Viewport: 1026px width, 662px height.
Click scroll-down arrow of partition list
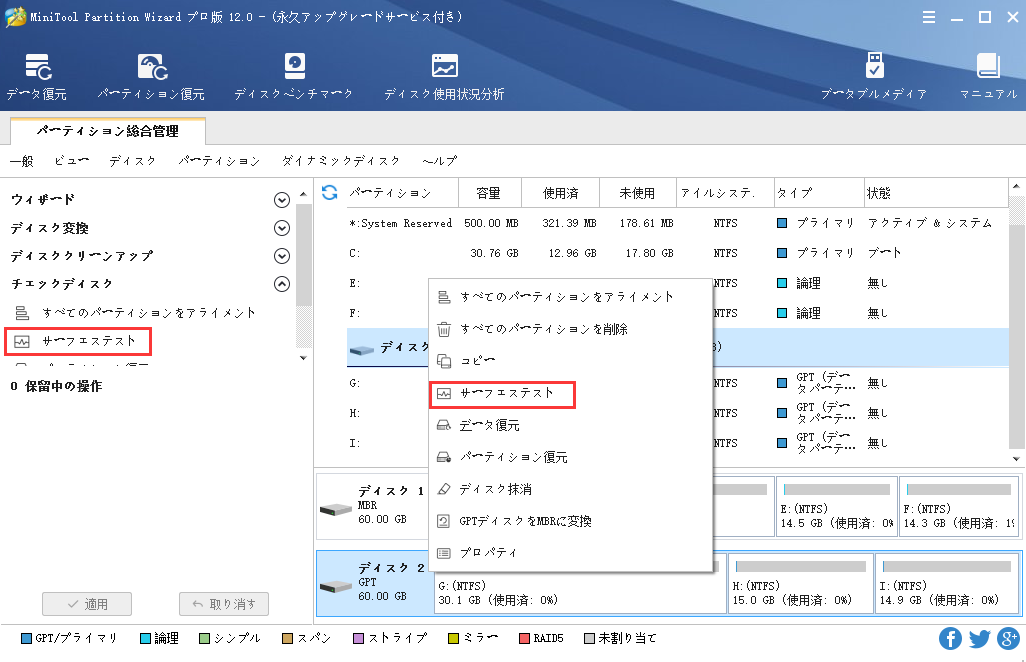point(1016,459)
